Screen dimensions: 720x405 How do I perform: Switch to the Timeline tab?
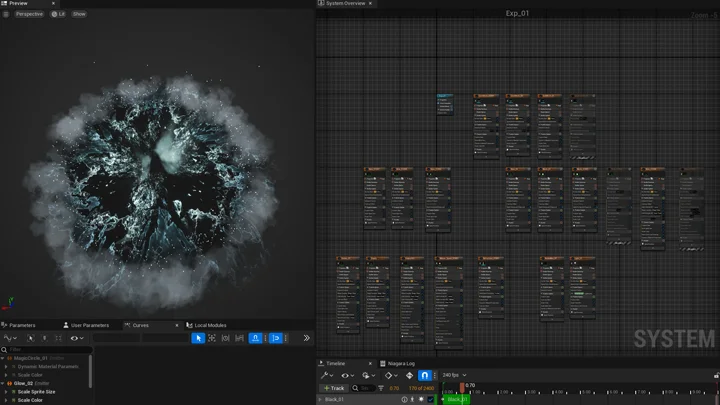pyautogui.click(x=335, y=363)
